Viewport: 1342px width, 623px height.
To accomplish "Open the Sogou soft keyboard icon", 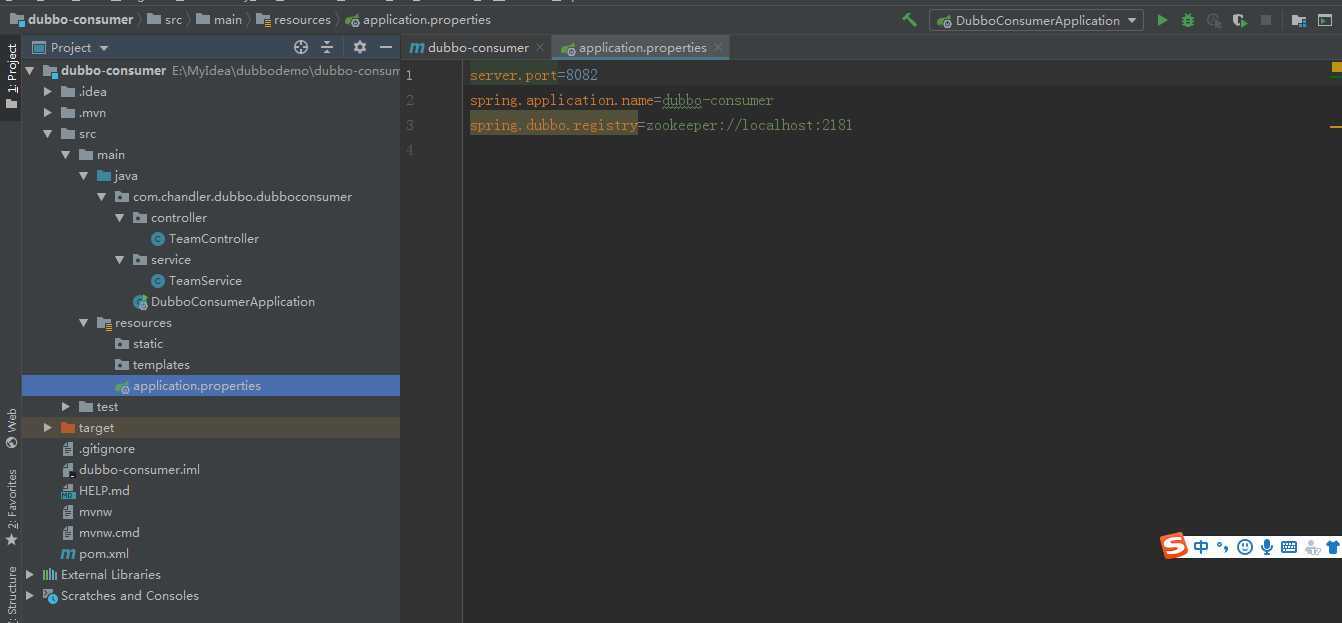I will tap(1289, 547).
